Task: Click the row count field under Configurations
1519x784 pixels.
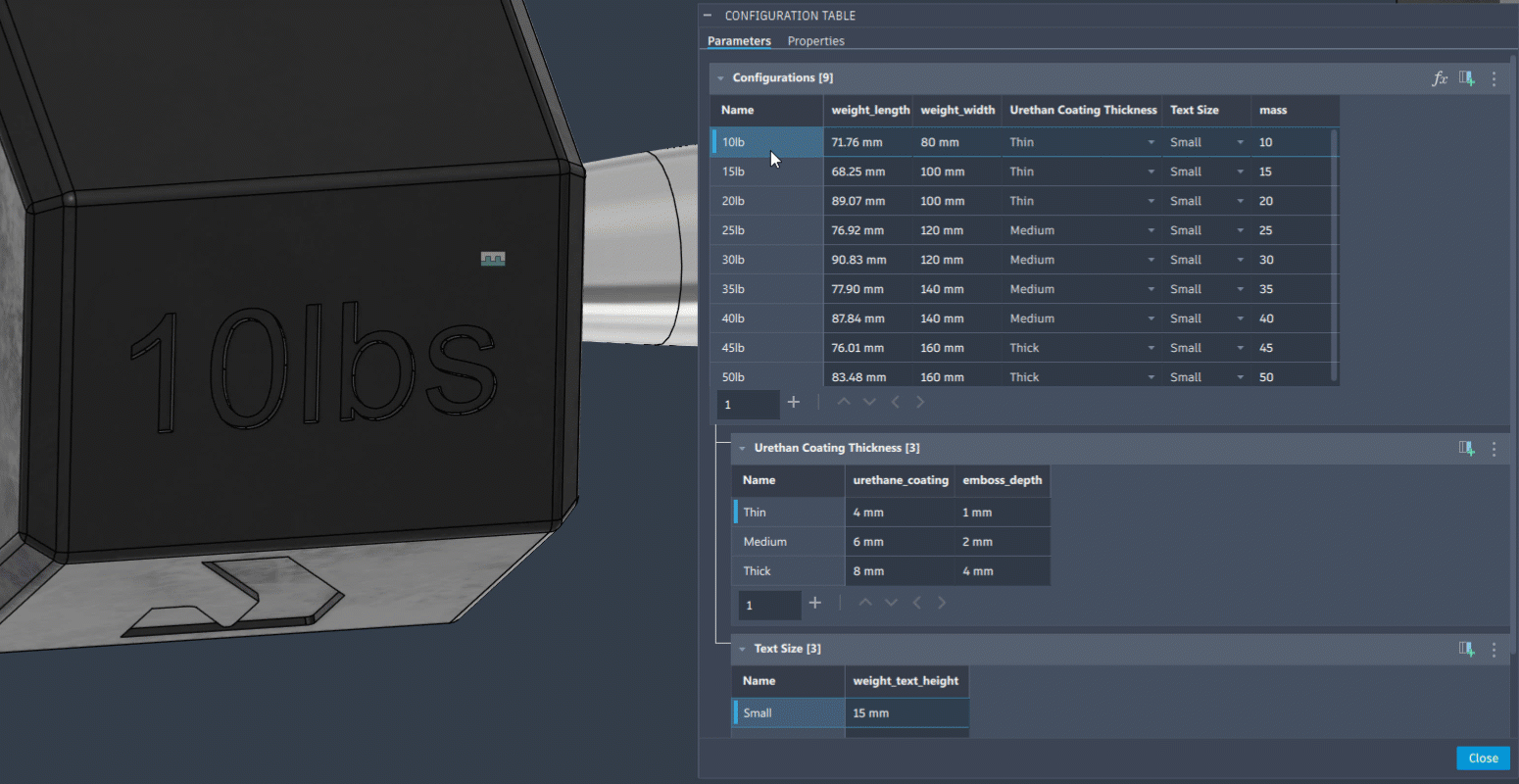Action: [x=749, y=404]
